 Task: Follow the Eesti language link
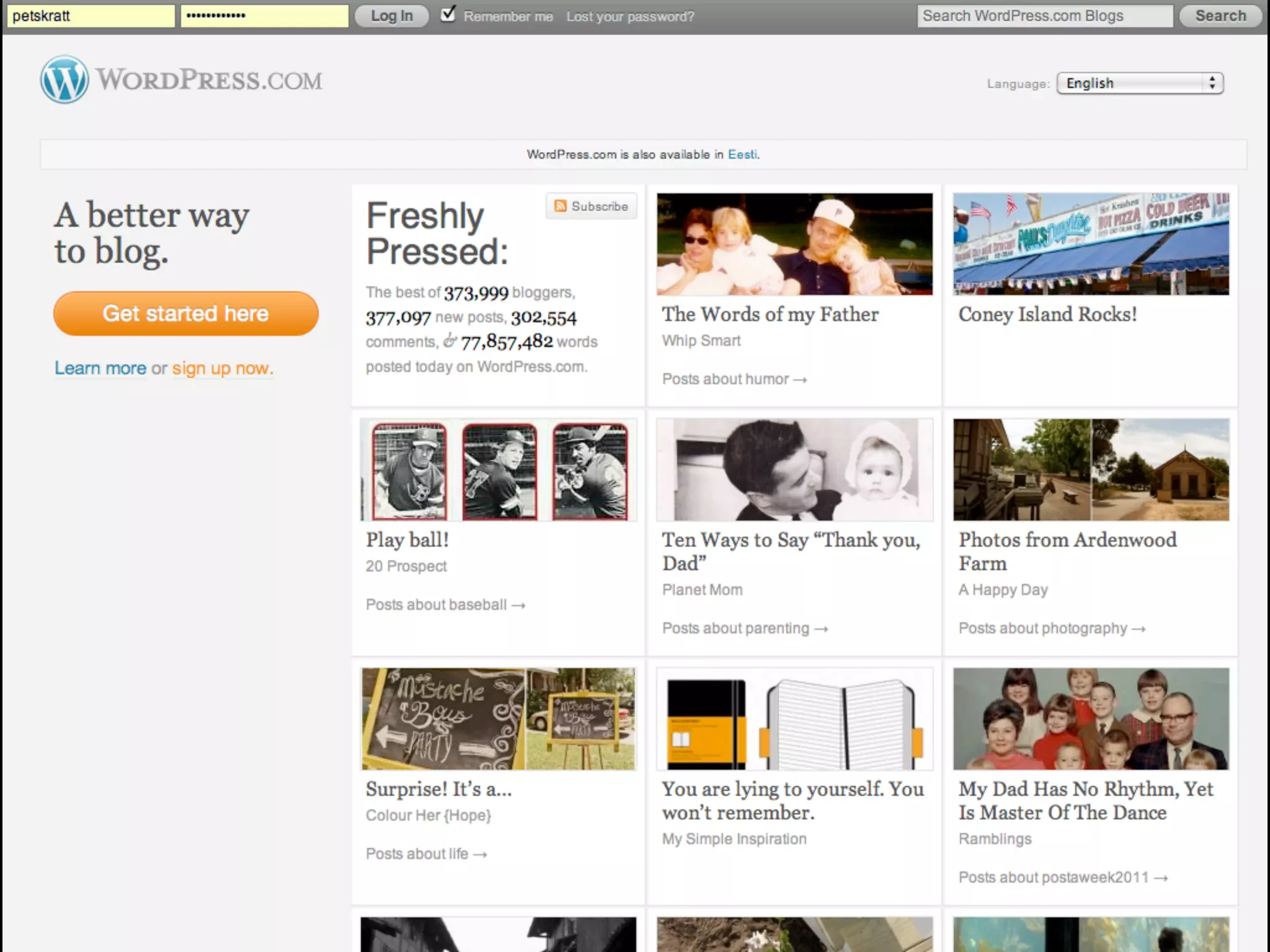click(x=742, y=154)
